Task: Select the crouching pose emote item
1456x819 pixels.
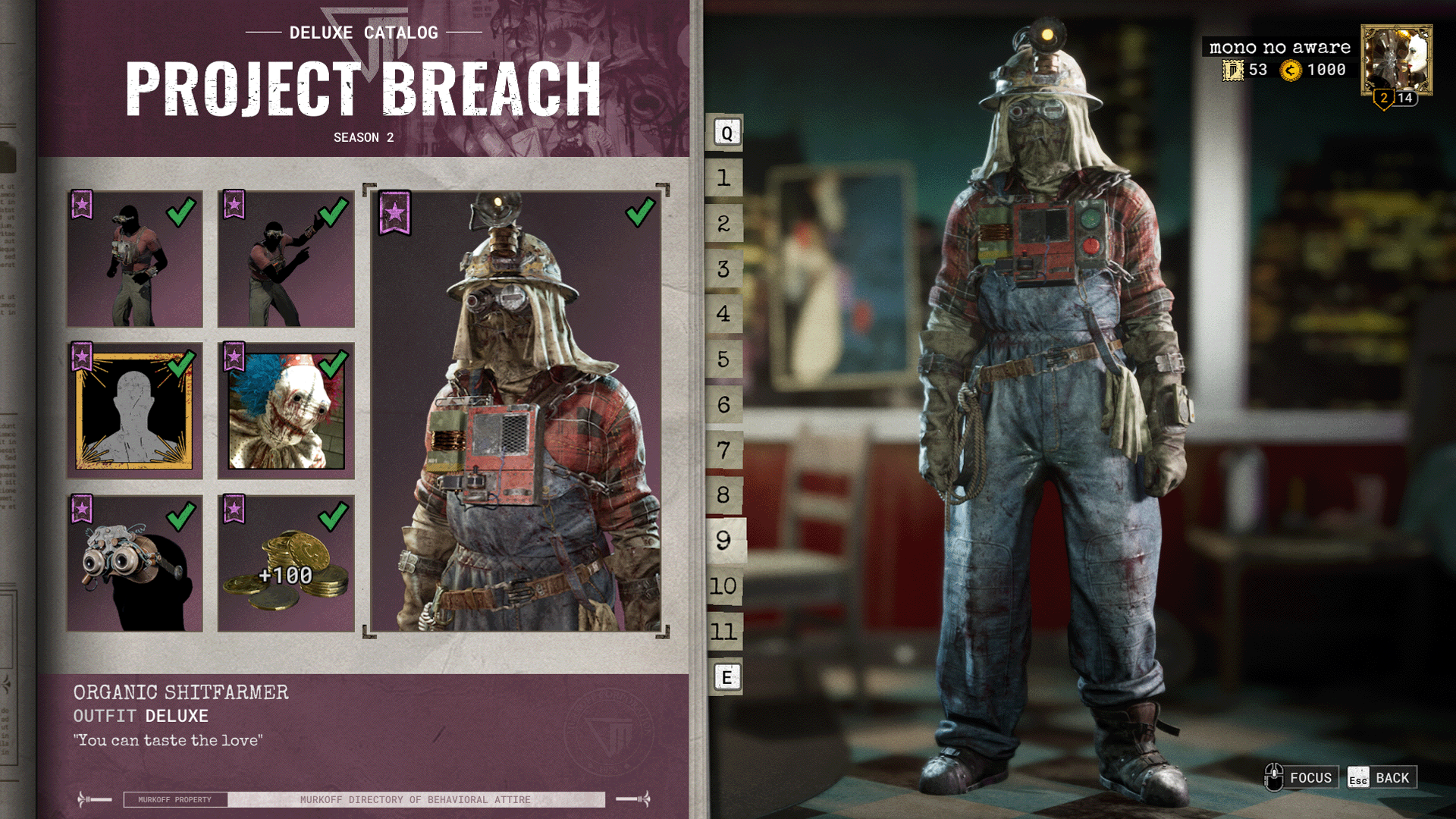Action: (135, 259)
